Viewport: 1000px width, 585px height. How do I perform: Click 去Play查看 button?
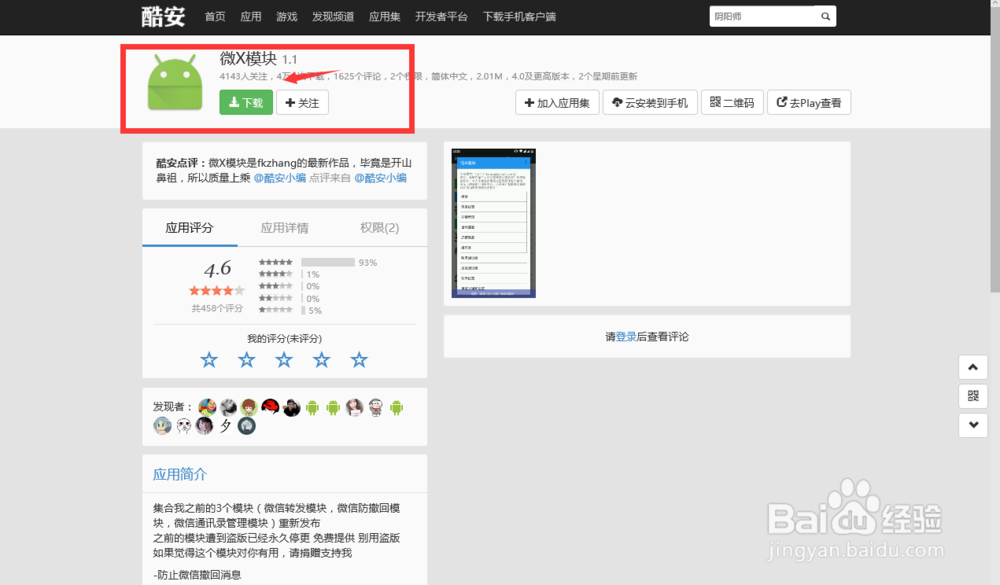809,103
